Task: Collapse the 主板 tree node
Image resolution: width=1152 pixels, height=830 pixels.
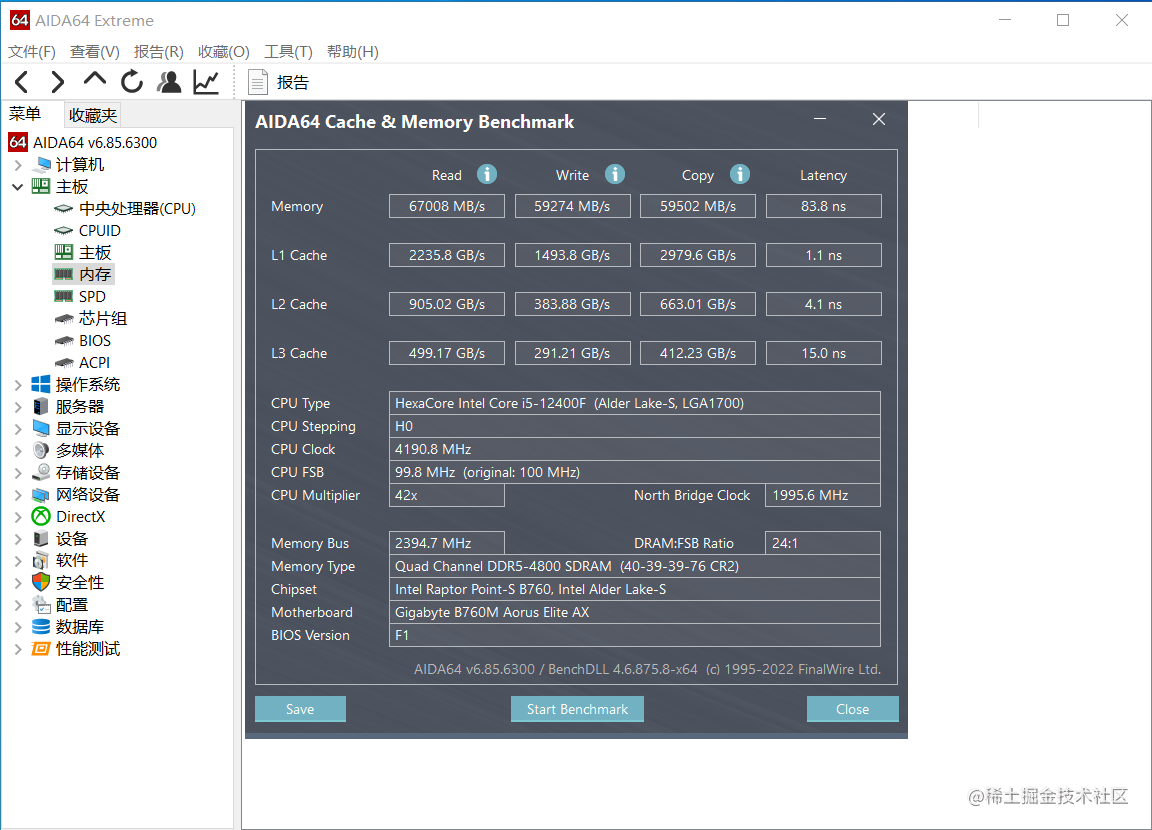Action: (x=18, y=187)
